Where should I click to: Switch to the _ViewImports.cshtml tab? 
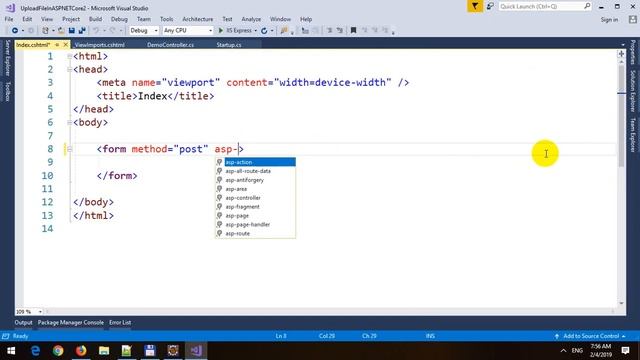[100, 45]
